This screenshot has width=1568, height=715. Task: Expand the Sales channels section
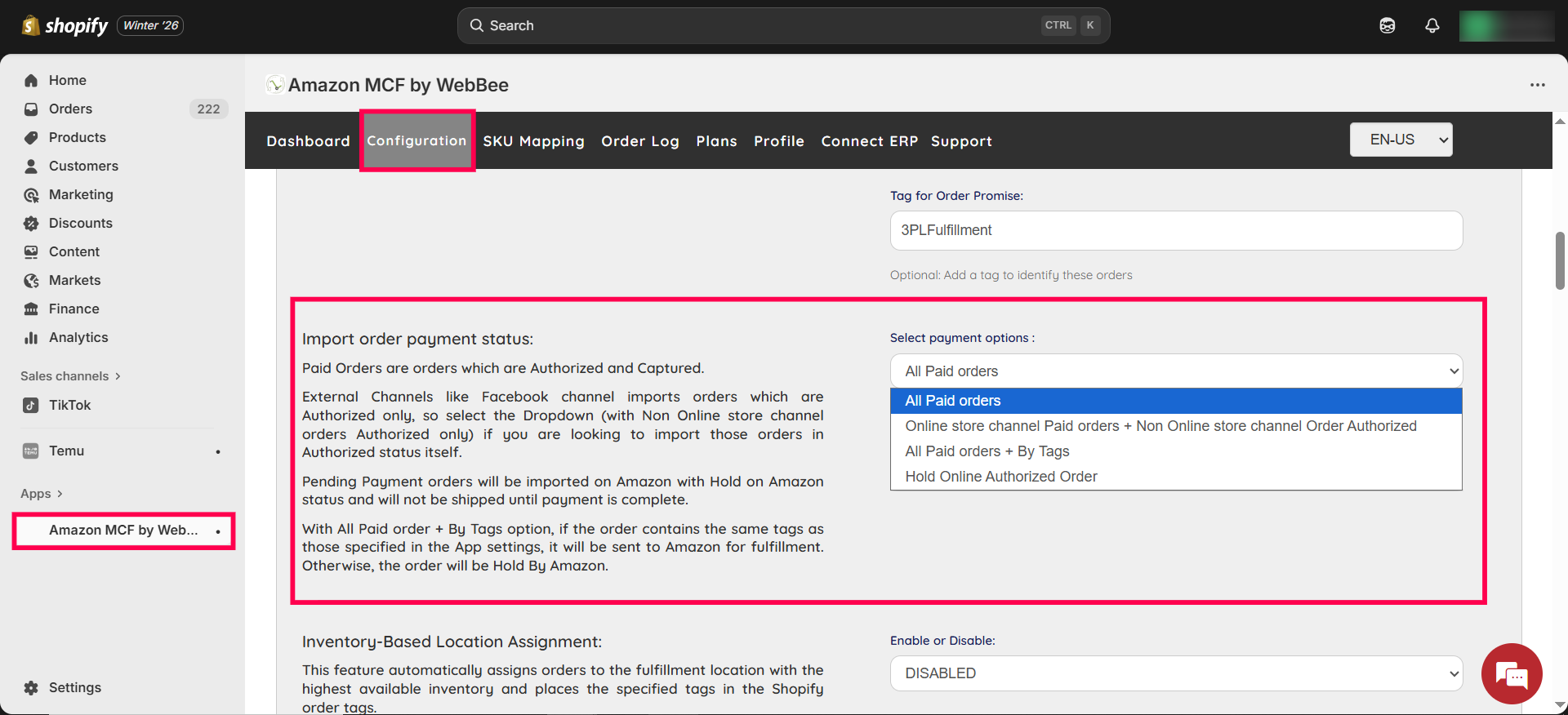coord(70,376)
